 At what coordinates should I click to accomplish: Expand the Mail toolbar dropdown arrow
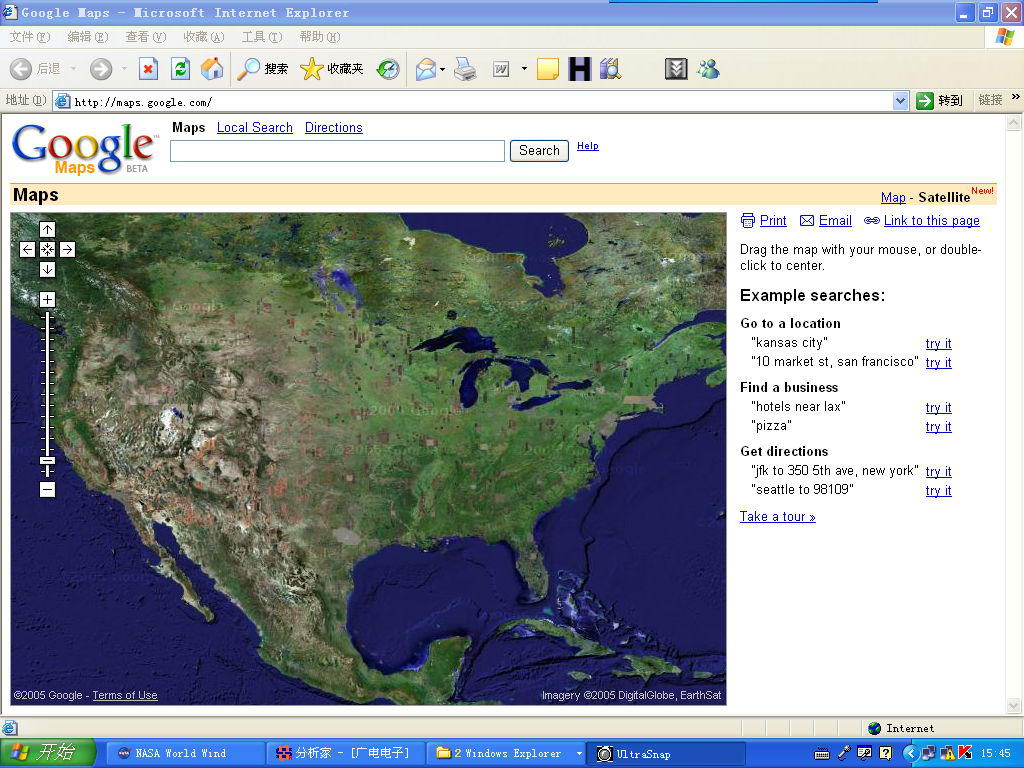click(x=442, y=69)
